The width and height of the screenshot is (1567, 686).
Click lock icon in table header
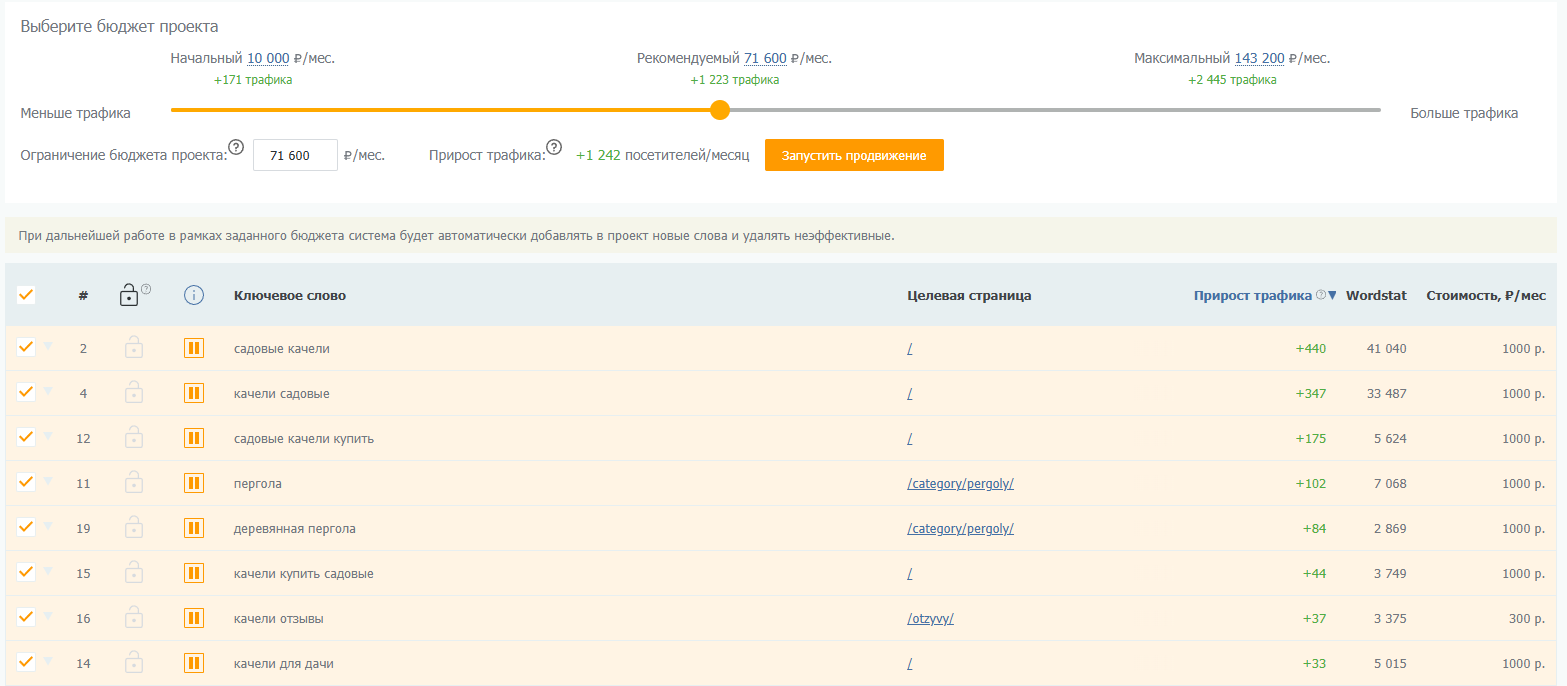[x=129, y=295]
